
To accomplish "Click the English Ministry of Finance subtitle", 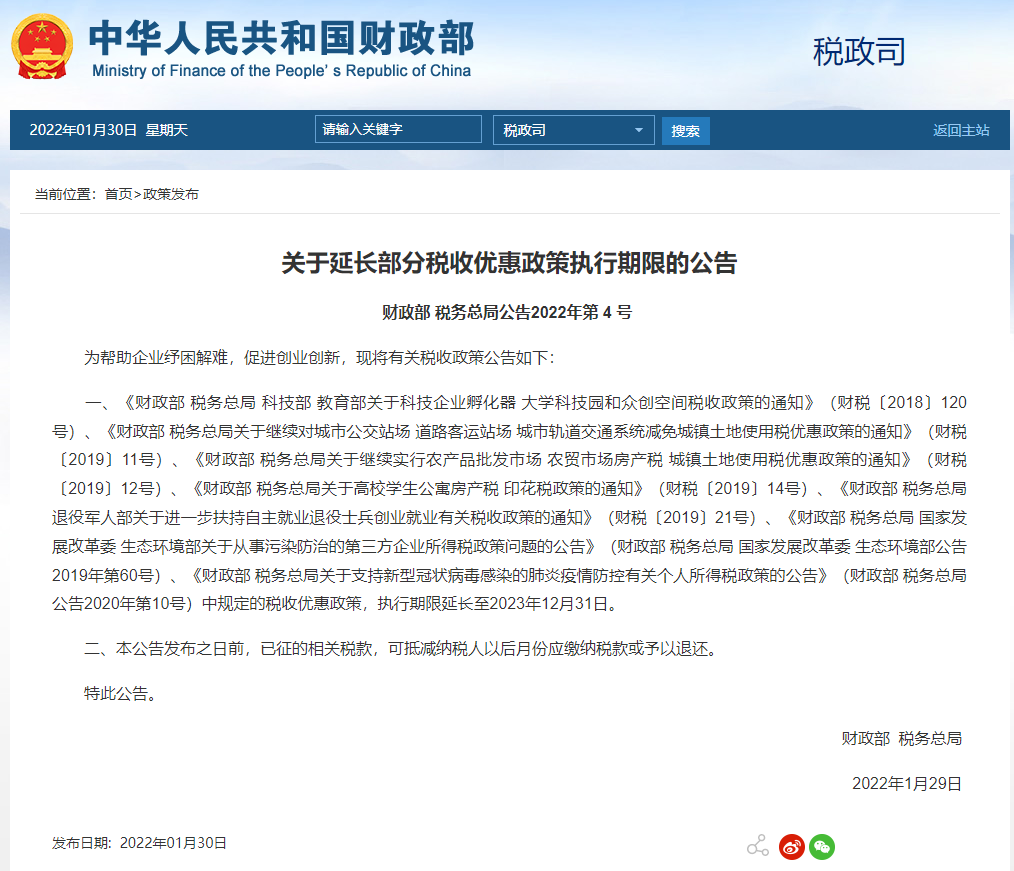I will click(x=281, y=71).
